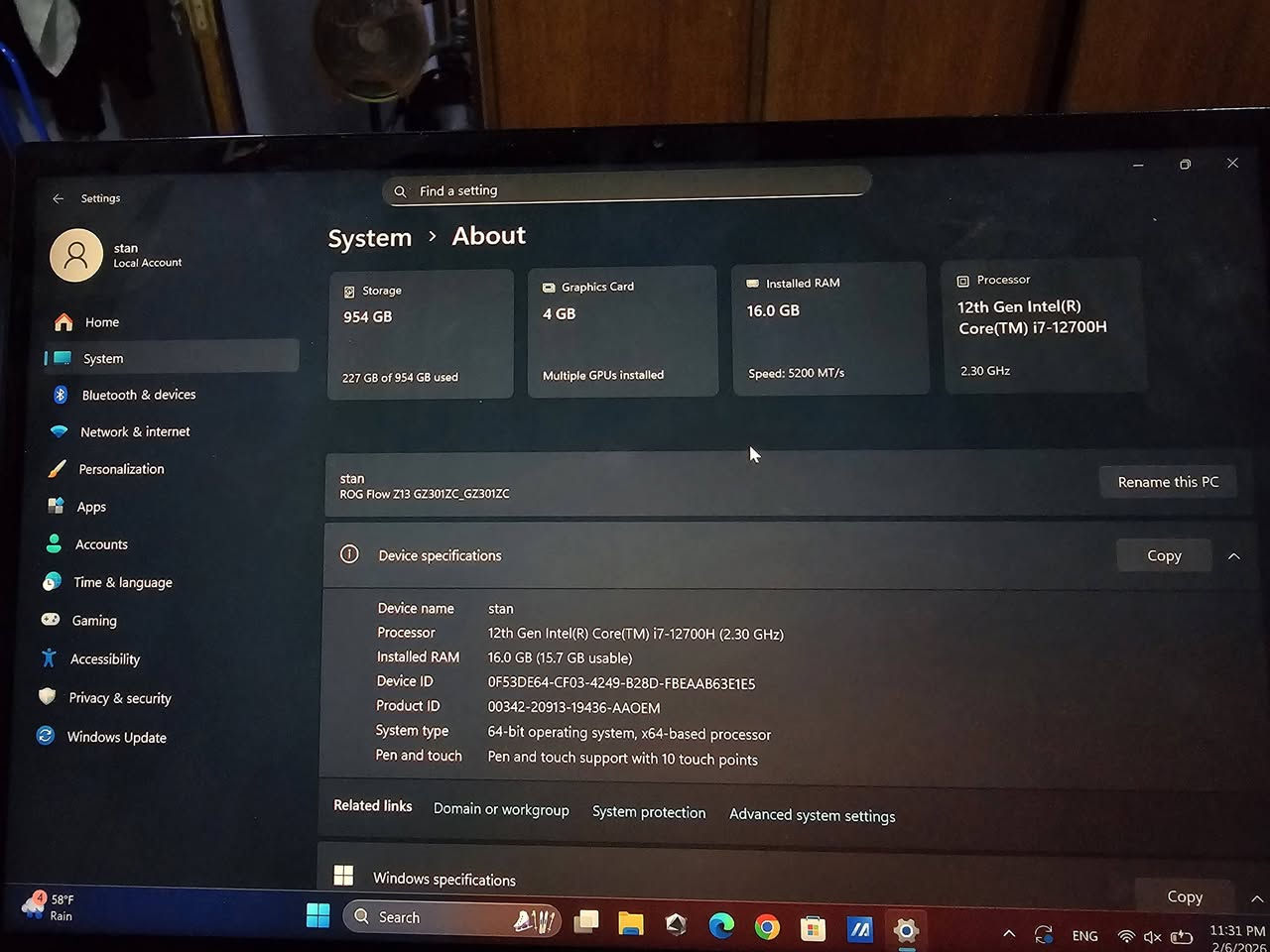Open Advanced system settings link
This screenshot has width=1270, height=952.
pos(812,814)
